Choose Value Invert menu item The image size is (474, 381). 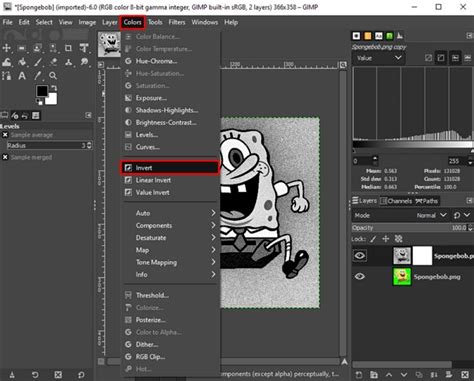pyautogui.click(x=170, y=192)
